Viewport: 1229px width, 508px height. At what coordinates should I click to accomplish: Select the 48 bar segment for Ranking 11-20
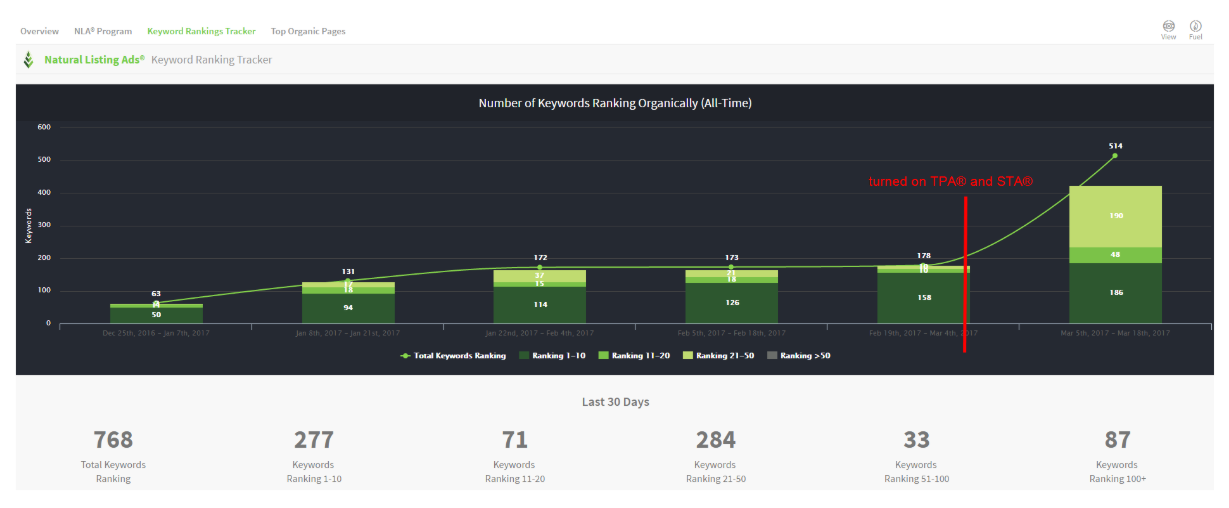click(x=1115, y=255)
